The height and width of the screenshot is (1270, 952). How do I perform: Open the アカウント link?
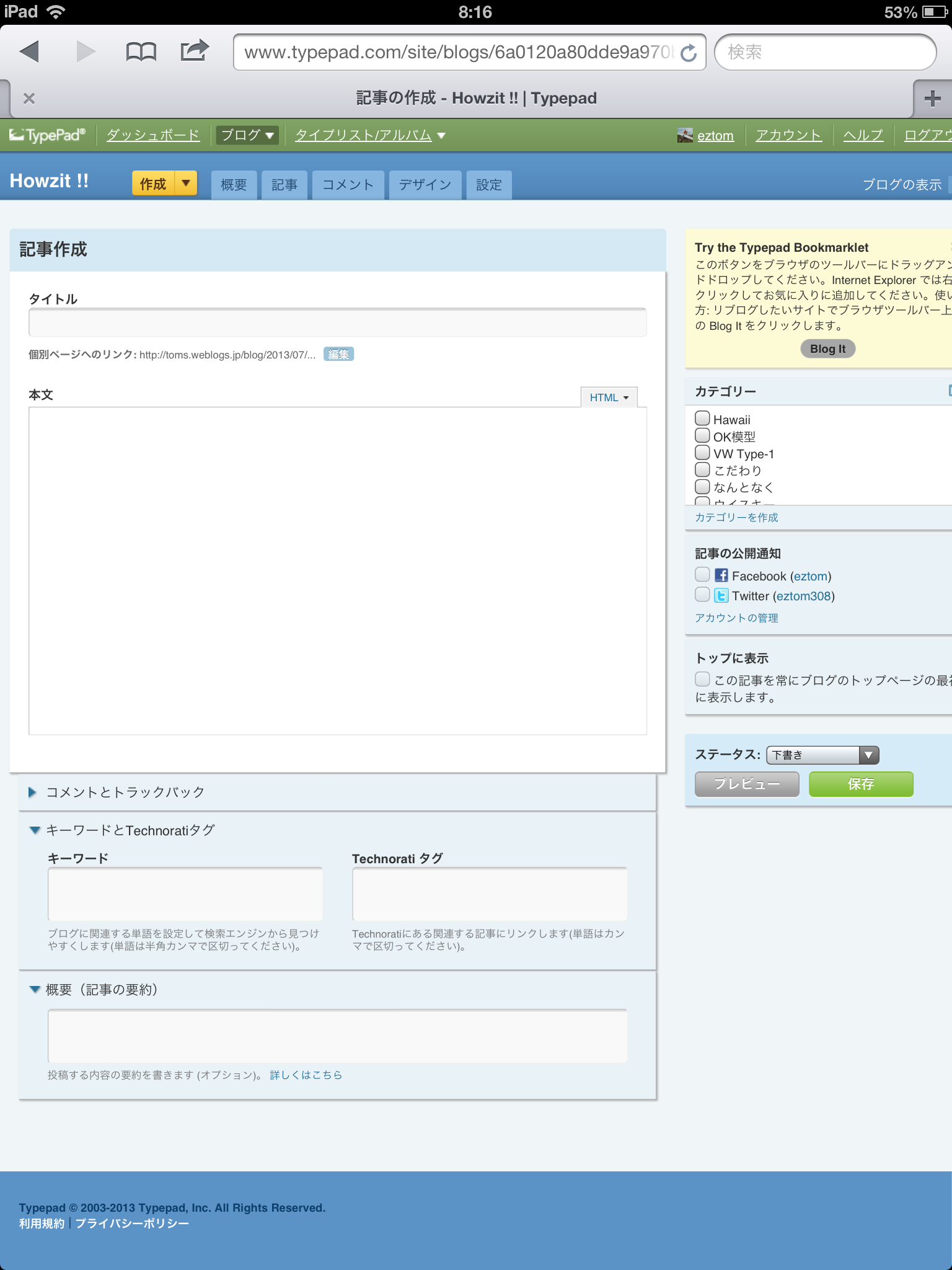788,135
